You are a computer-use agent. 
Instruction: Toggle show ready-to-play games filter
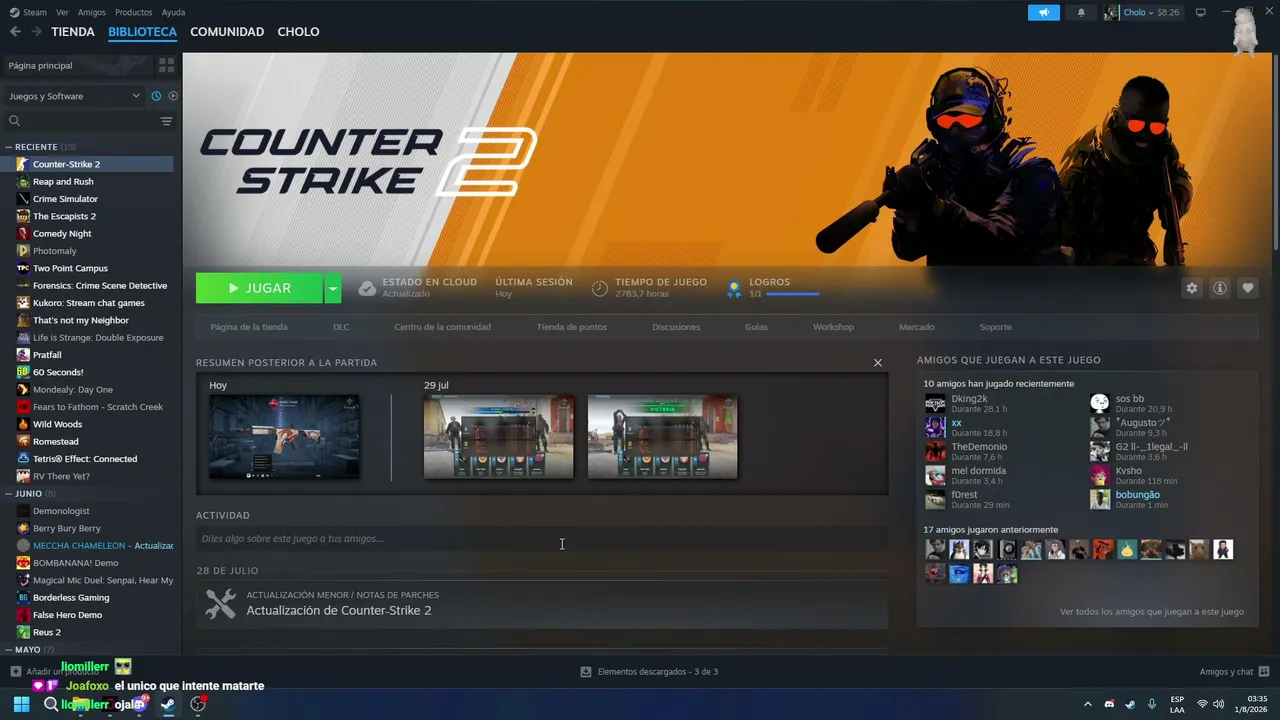173,96
